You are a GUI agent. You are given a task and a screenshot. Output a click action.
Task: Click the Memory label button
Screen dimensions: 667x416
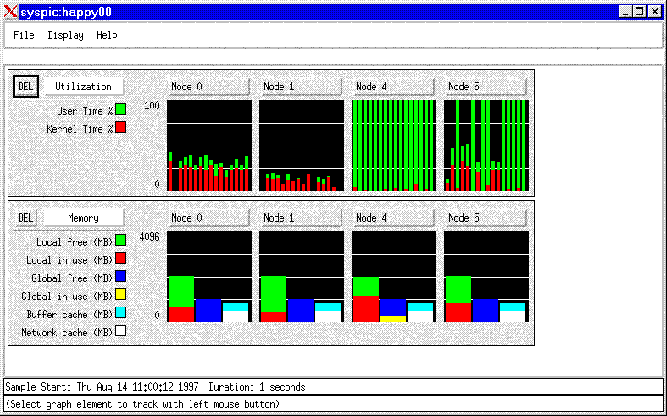83,217
